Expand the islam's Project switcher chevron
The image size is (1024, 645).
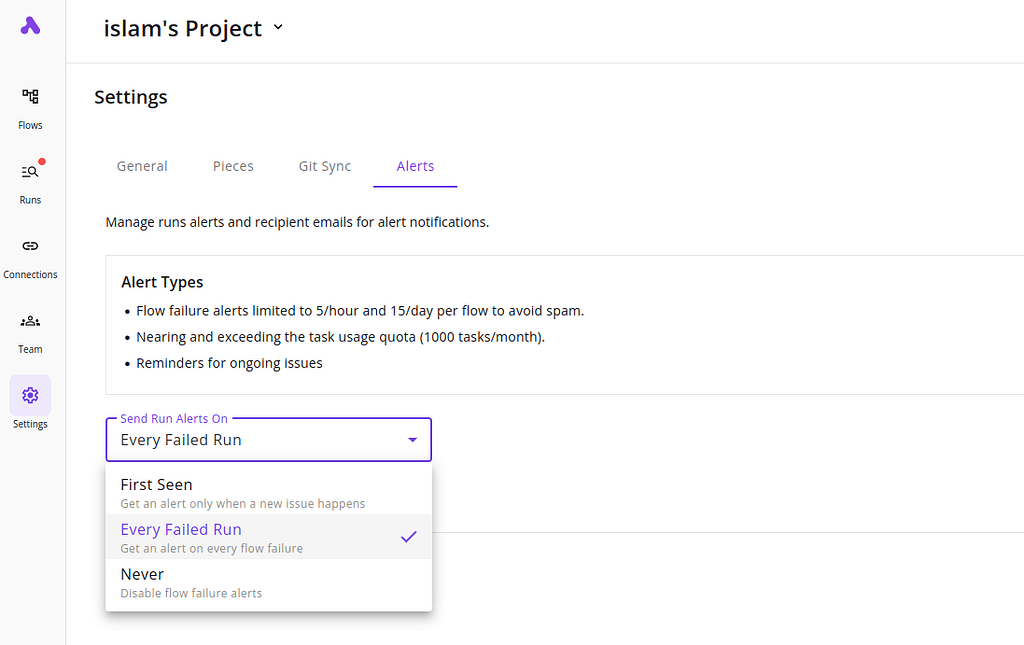coord(277,28)
